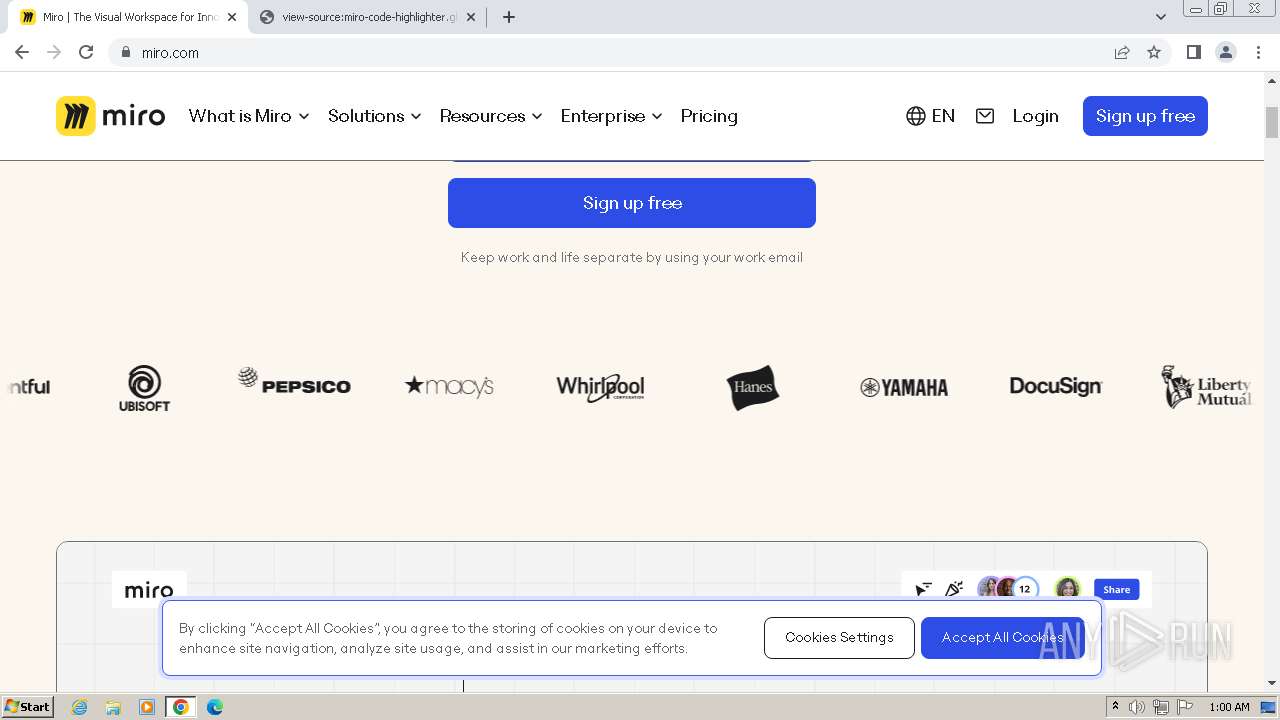1280x720 pixels.
Task: Click the Login link
Action: (1035, 116)
